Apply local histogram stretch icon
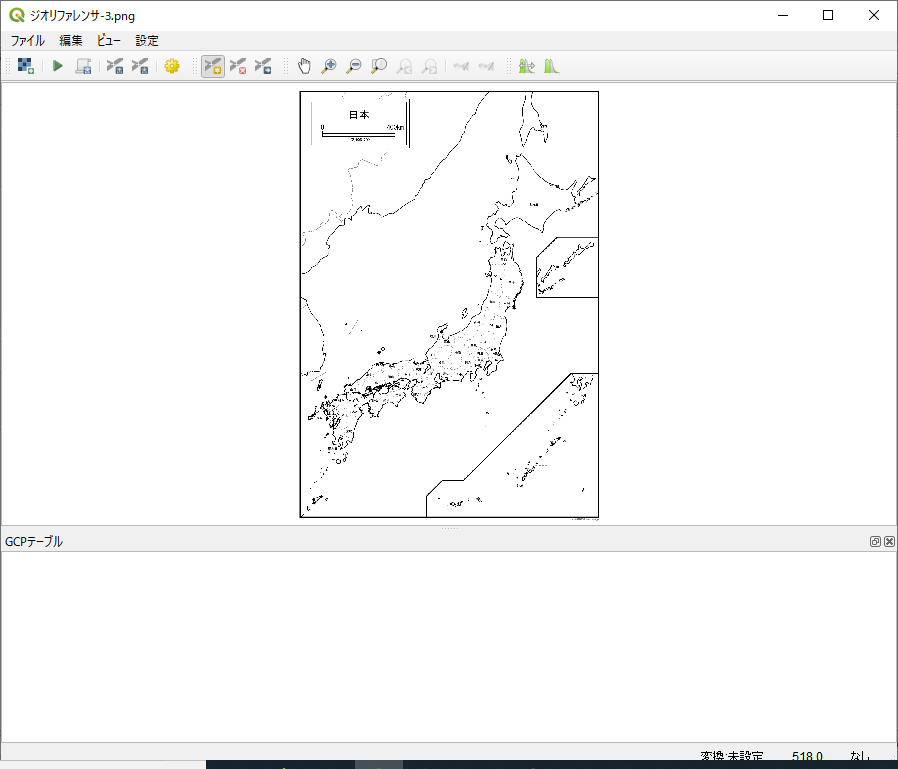Screen dimensions: 898x769 552,66
